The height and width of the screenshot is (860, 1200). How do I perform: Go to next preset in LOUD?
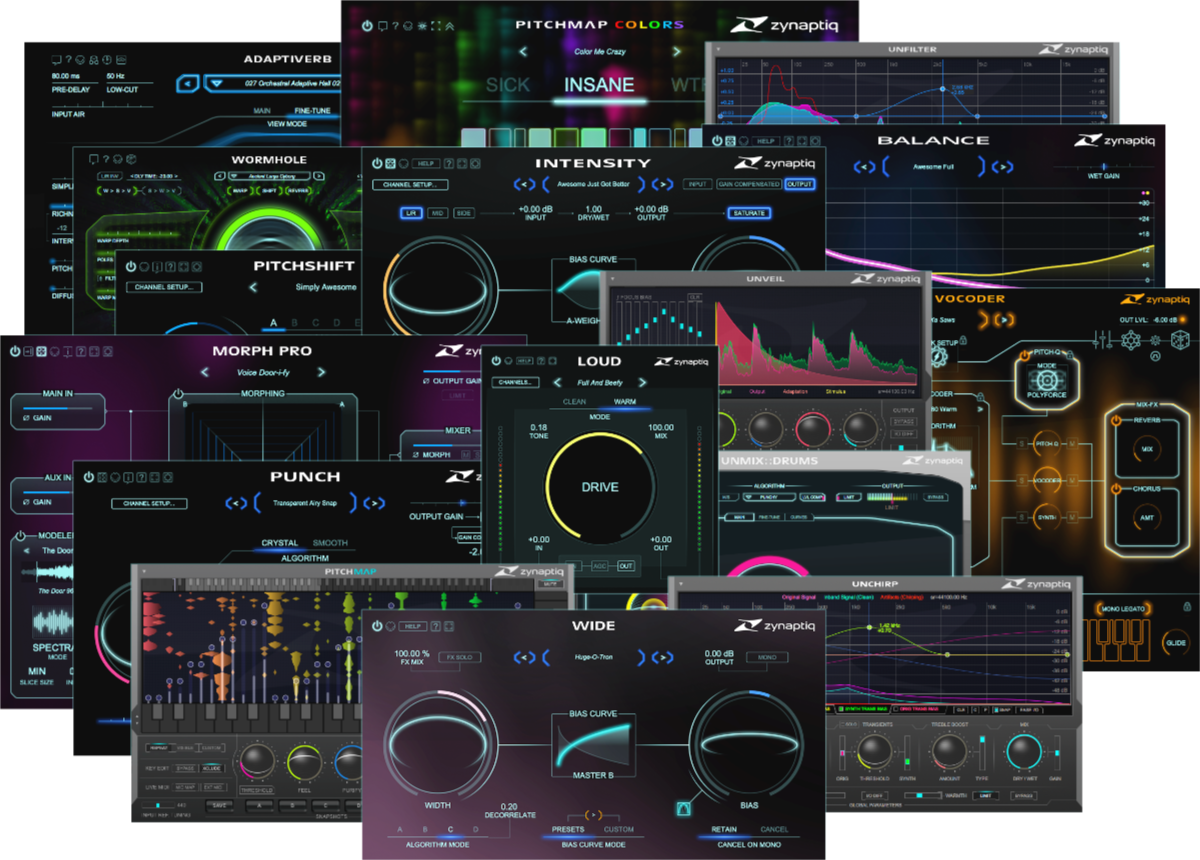coord(643,382)
